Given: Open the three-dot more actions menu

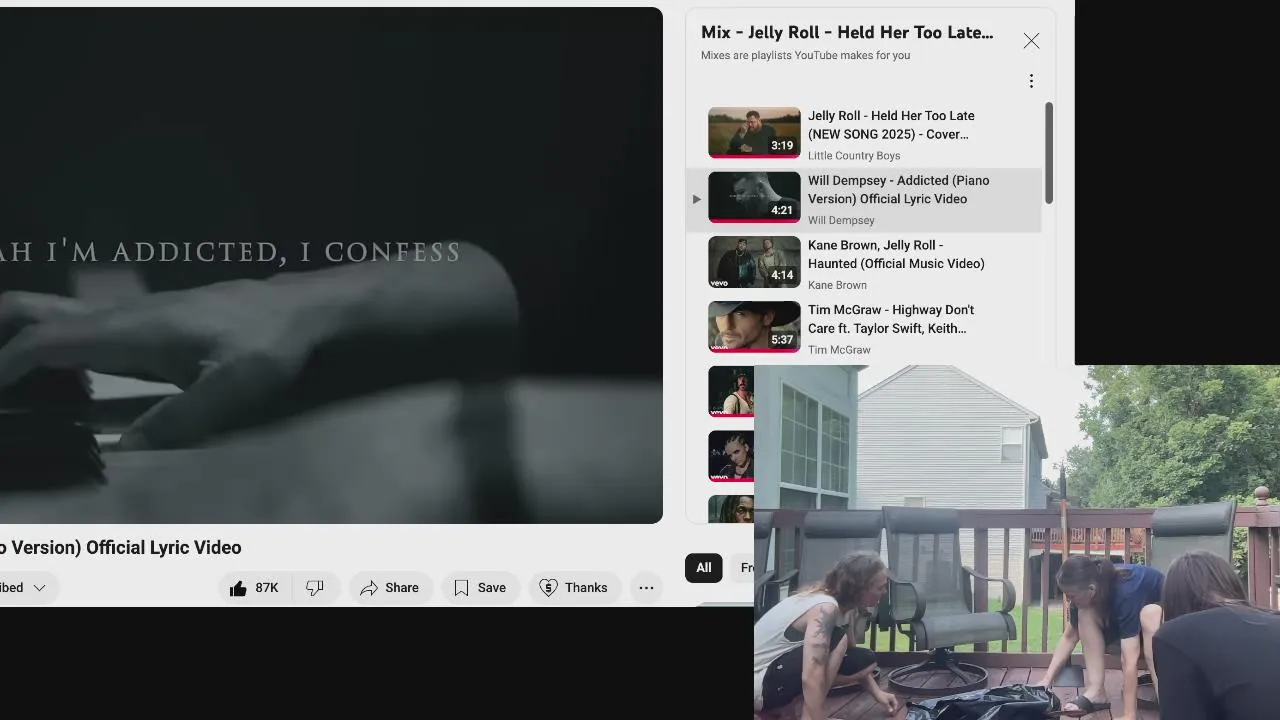Looking at the screenshot, I should click(x=647, y=588).
